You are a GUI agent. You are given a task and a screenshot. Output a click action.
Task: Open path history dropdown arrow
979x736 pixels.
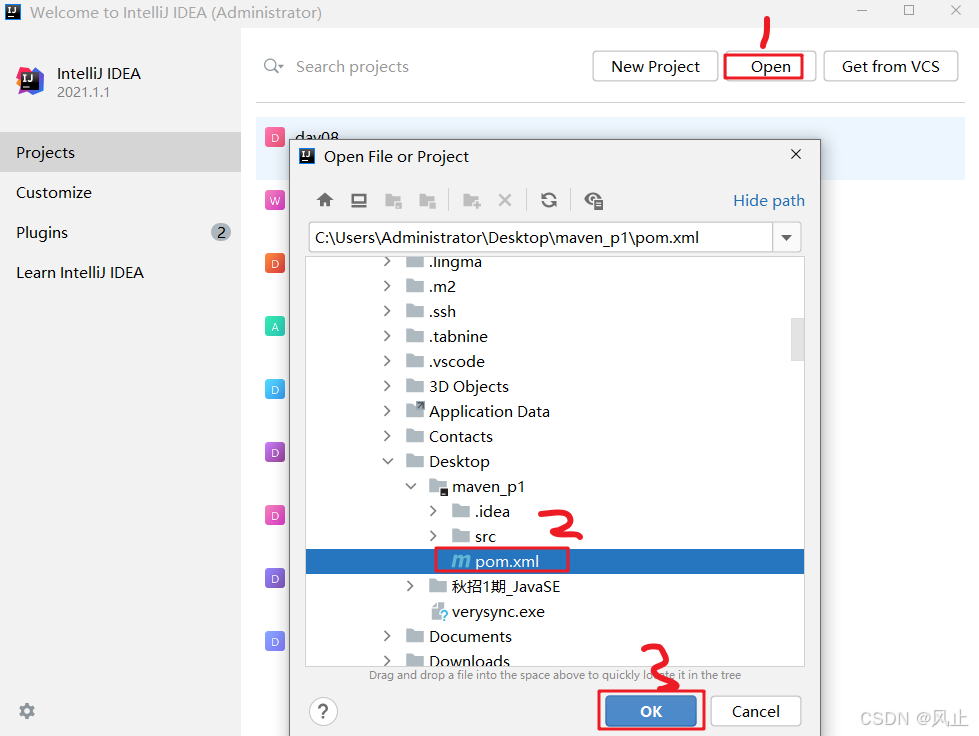[787, 238]
